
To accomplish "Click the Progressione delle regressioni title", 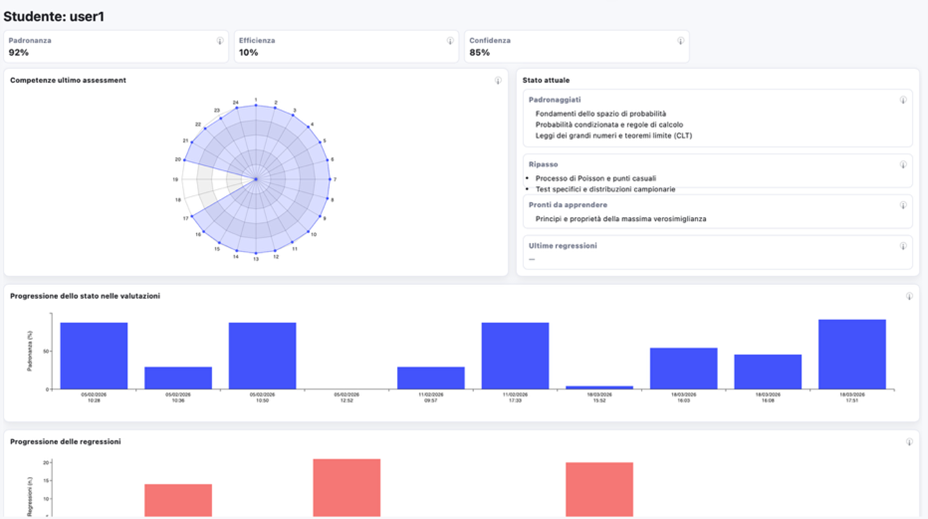I will point(65,441).
